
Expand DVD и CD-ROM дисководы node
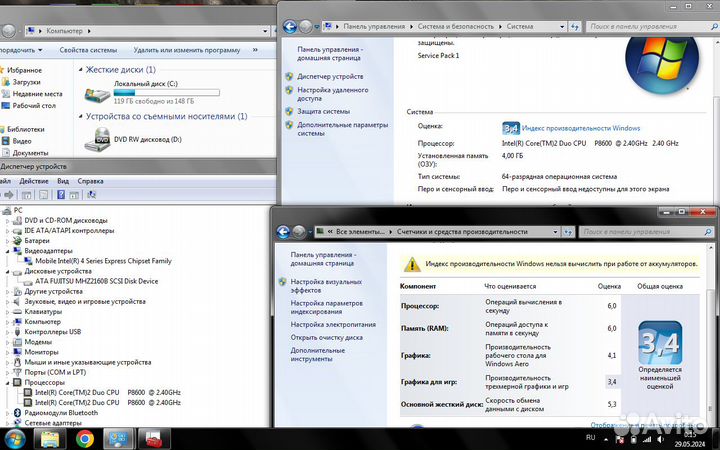pos(7,221)
